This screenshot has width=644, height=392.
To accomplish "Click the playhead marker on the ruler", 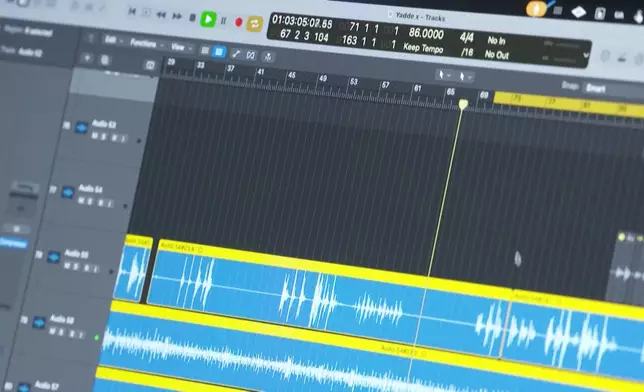I will 463,104.
